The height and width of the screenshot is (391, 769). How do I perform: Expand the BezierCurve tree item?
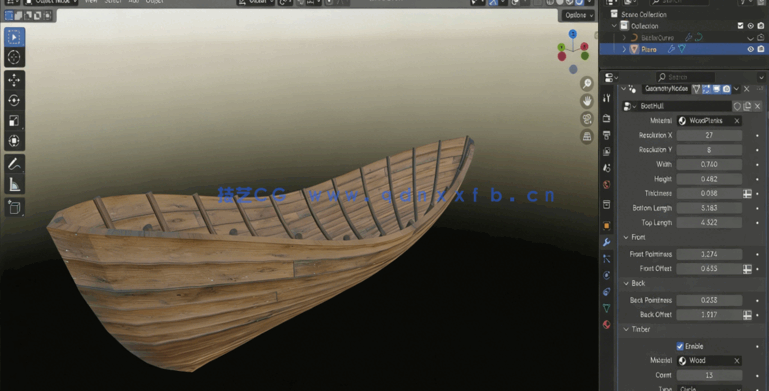pos(624,38)
